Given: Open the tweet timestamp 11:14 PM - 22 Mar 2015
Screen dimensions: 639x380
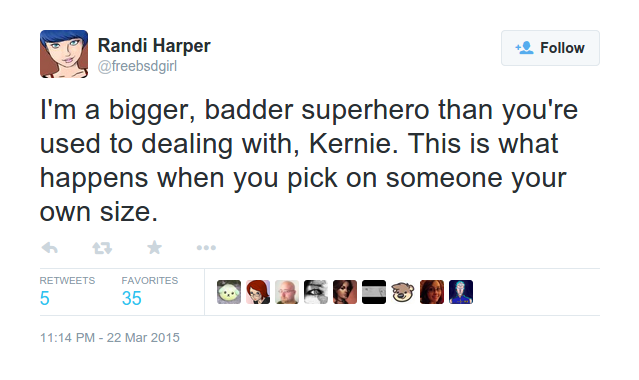Looking at the screenshot, I should pyautogui.click(x=110, y=338).
